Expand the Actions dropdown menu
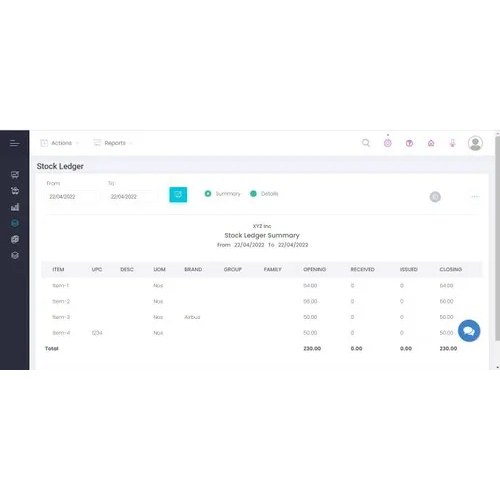This screenshot has height=500, width=500. [x=60, y=143]
